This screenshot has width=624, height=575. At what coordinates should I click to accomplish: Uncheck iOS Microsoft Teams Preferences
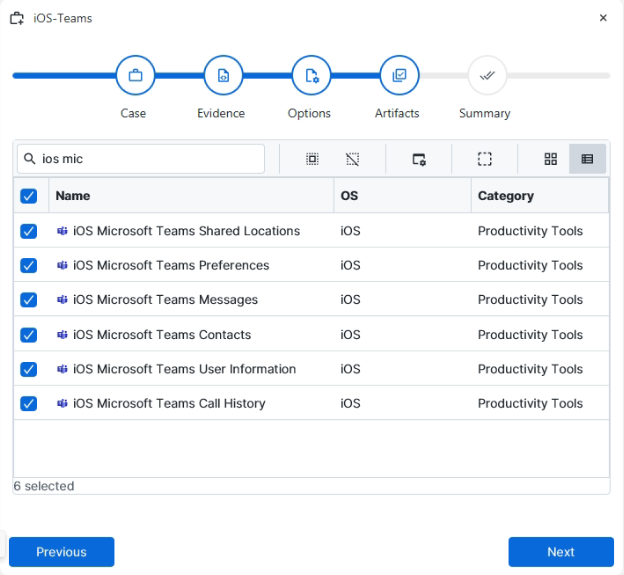tap(29, 265)
